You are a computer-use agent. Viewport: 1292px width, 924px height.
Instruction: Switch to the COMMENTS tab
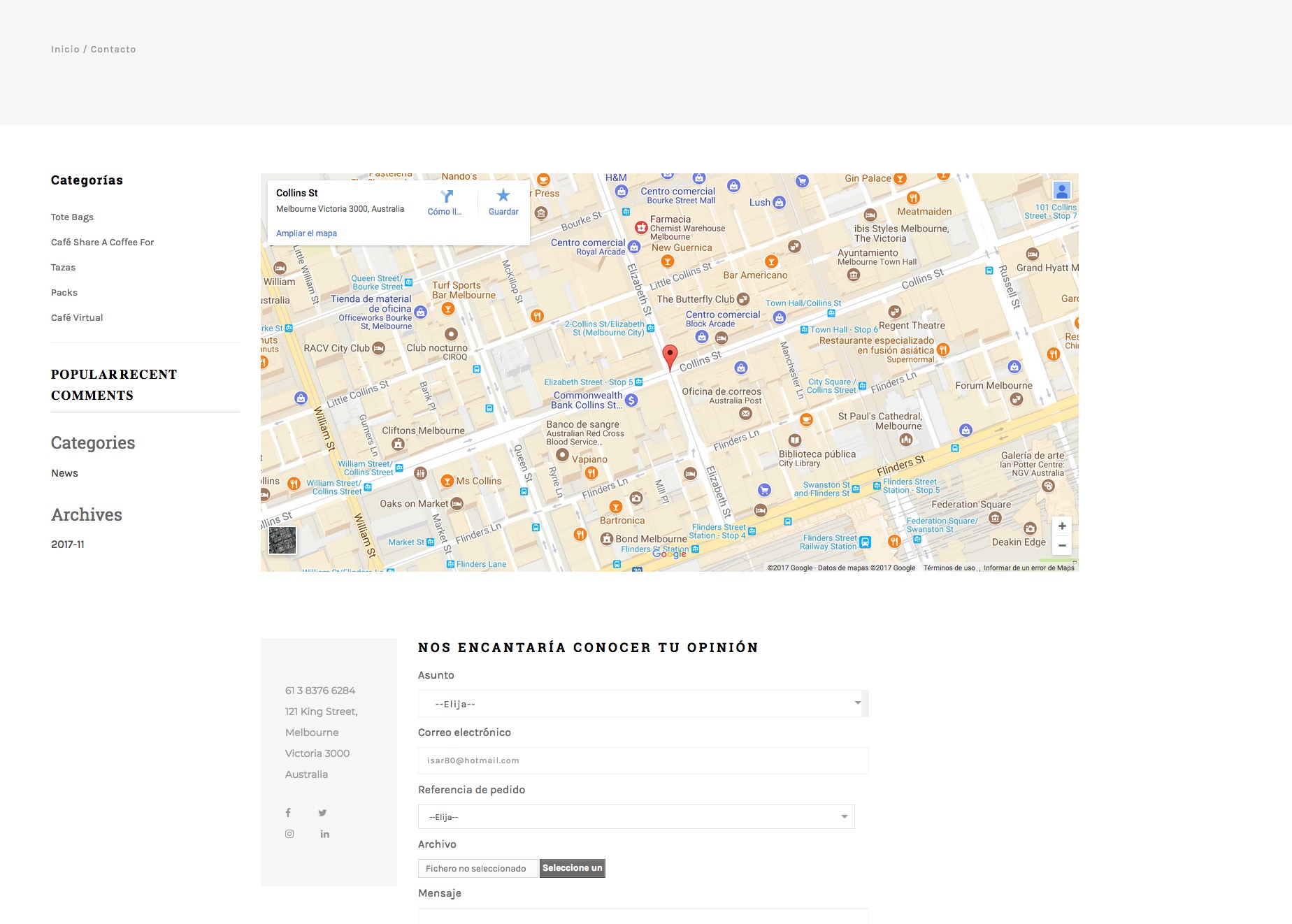tap(92, 396)
